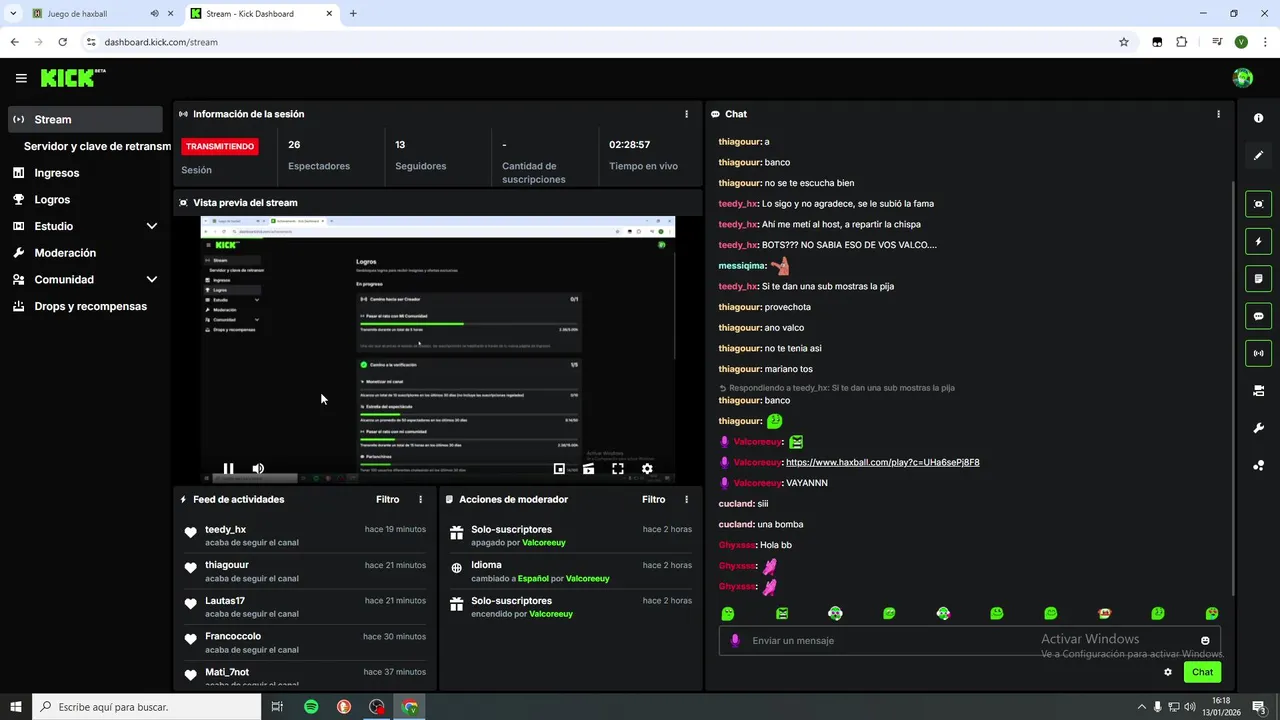Click thiagouur in activity feed
1280x720 pixels.
click(226, 565)
